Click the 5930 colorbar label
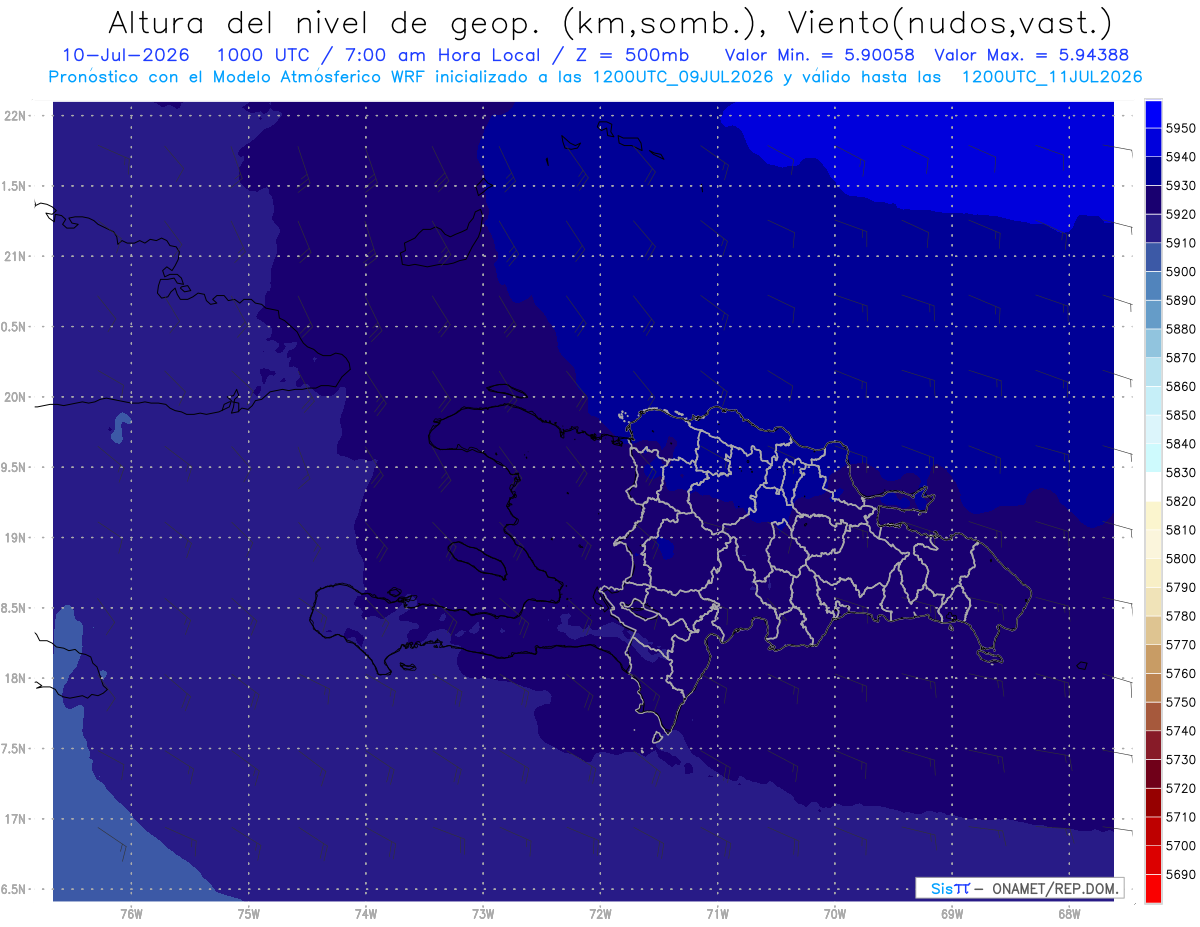This screenshot has height=927, width=1200. click(x=1181, y=186)
